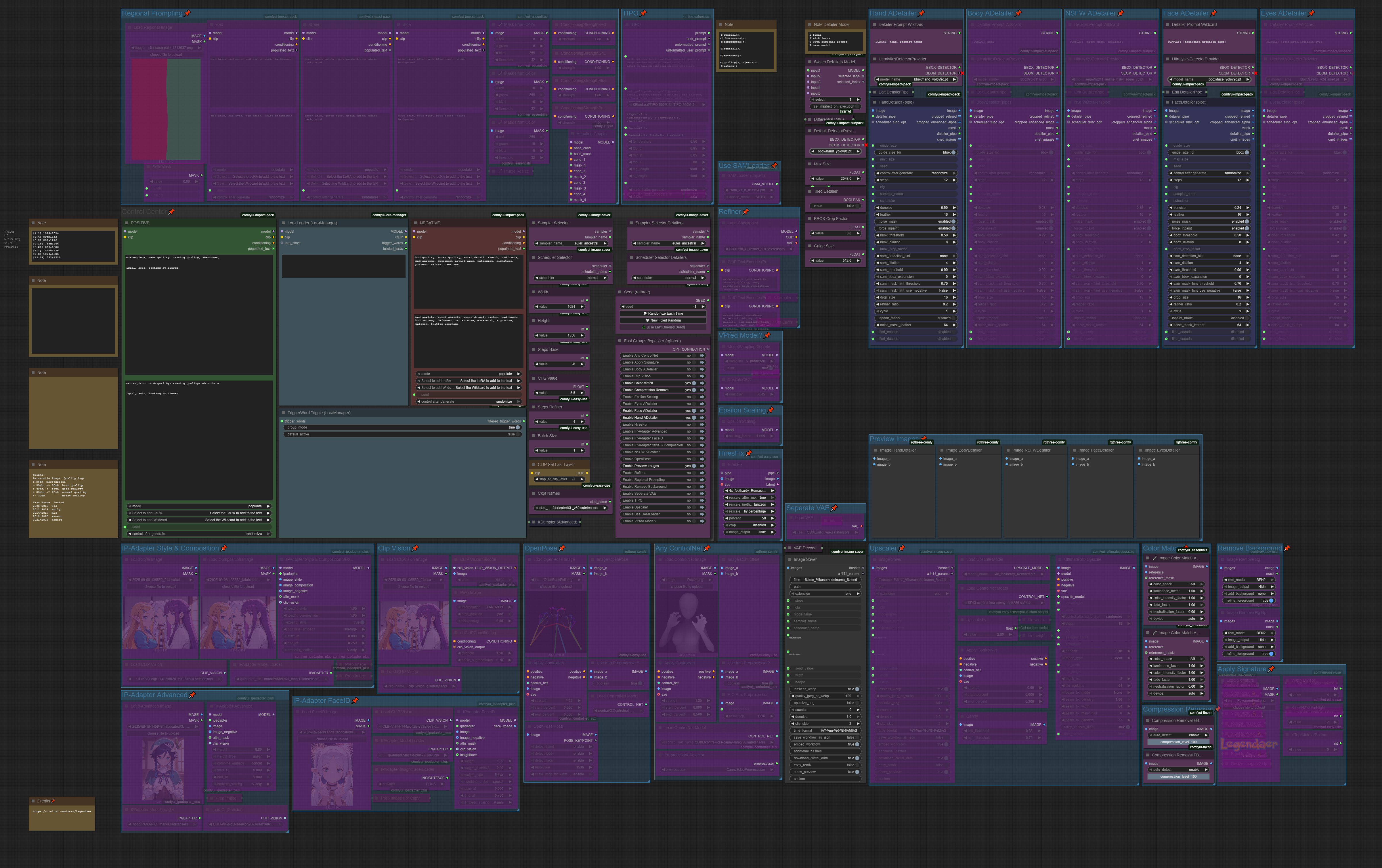
Task: Click the pin icon on the Upscaler group
Action: pyautogui.click(x=902, y=548)
